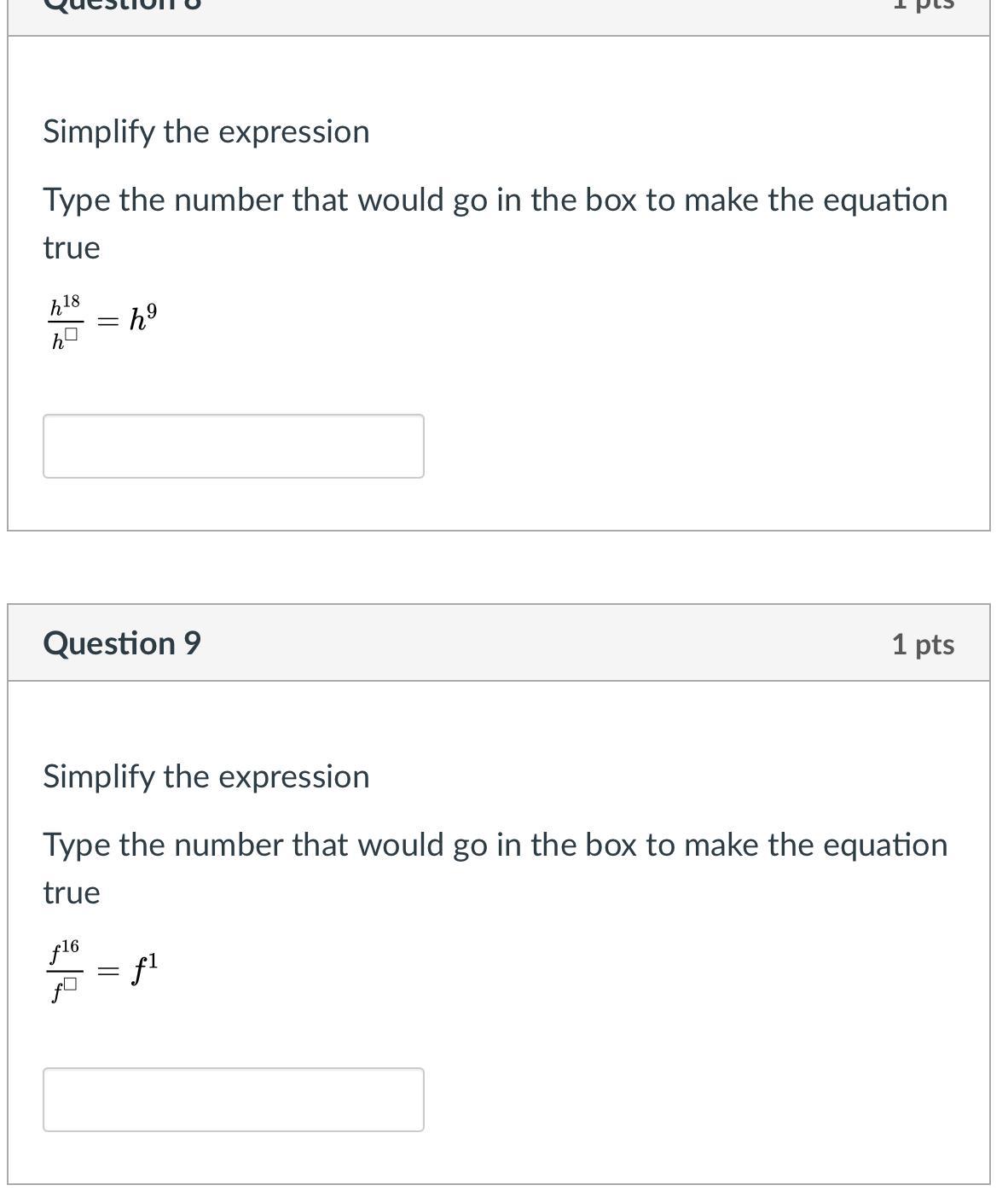Click 'Type the number' instruction in Question 9
The height and width of the screenshot is (1191, 1008).
click(x=495, y=845)
